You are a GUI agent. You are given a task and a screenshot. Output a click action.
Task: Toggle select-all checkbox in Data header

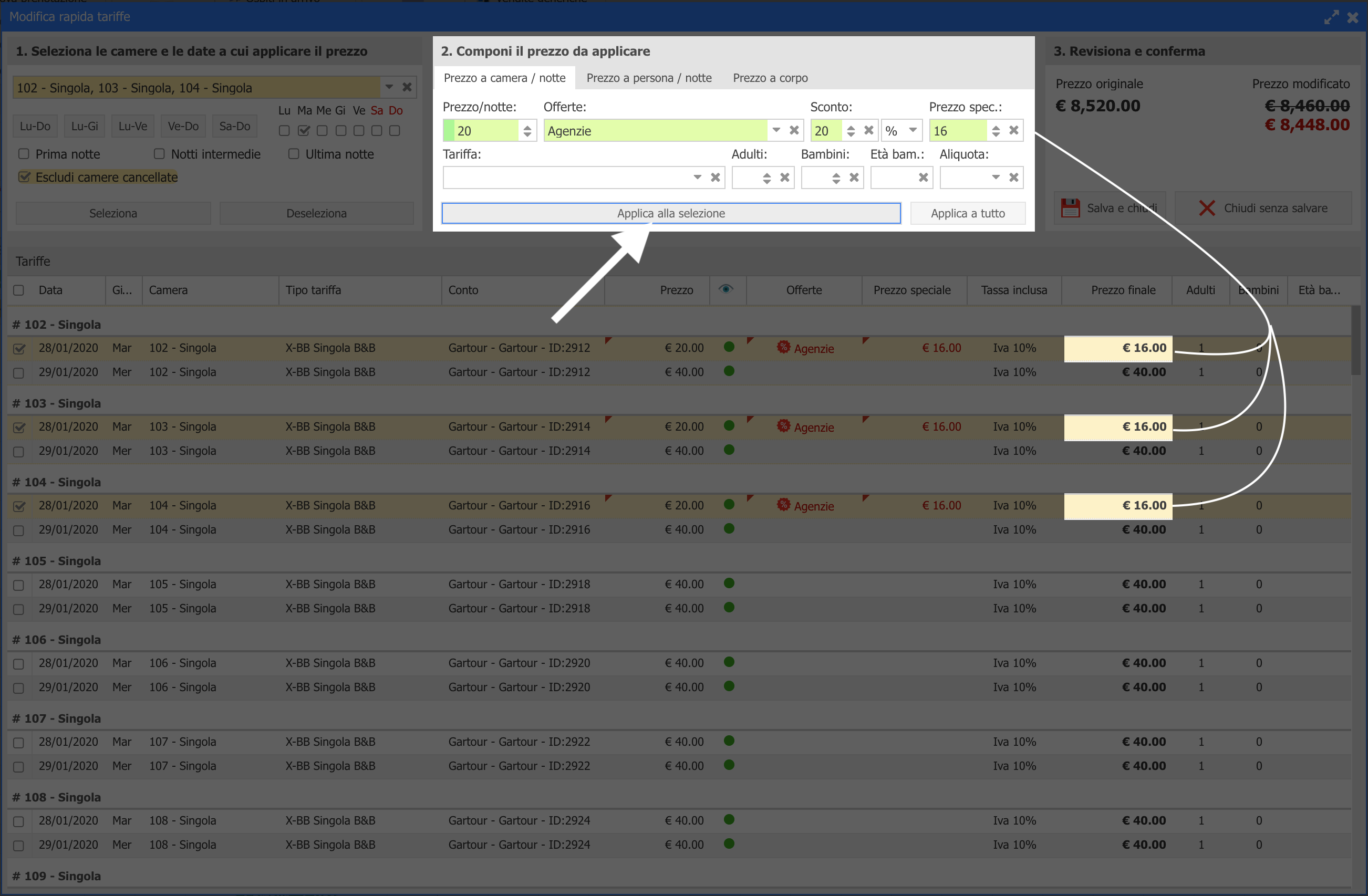click(18, 290)
